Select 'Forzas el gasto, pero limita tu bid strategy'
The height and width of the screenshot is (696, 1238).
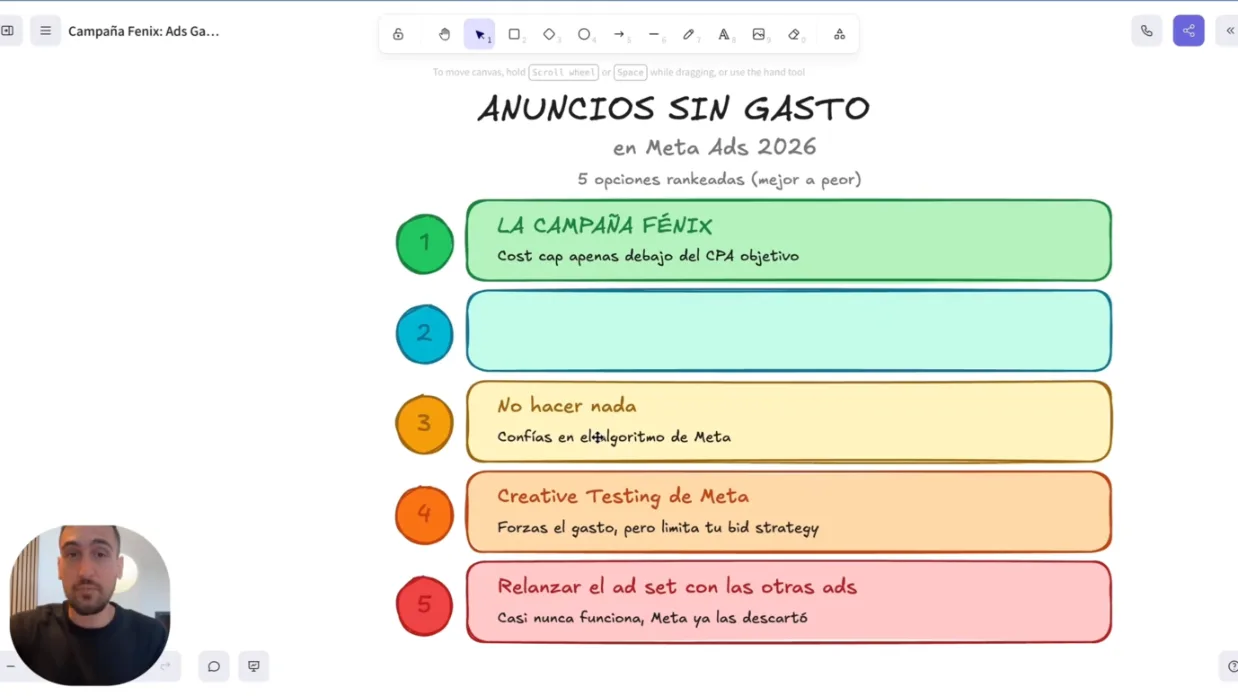pyautogui.click(x=658, y=527)
